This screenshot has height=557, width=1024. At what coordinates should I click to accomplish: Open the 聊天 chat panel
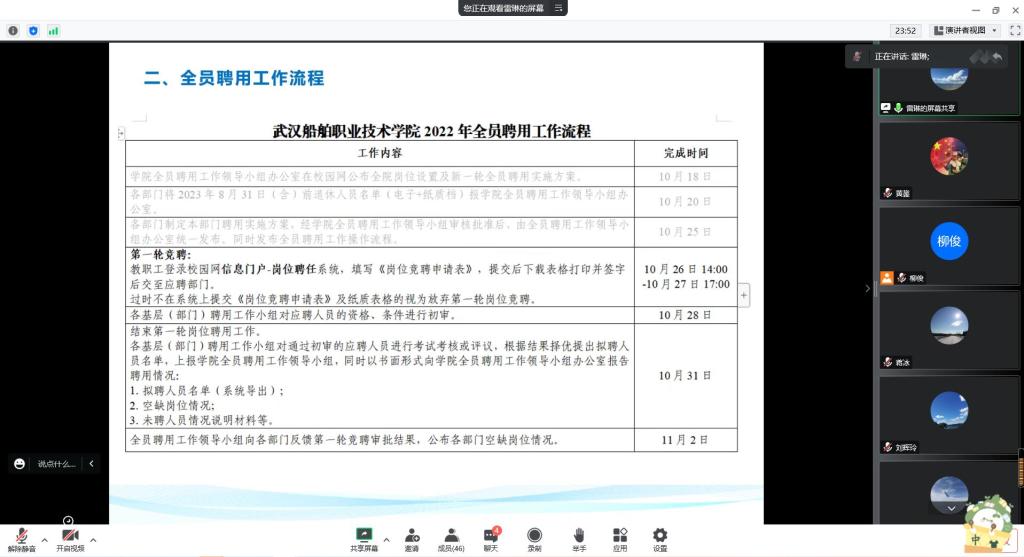[x=491, y=538]
